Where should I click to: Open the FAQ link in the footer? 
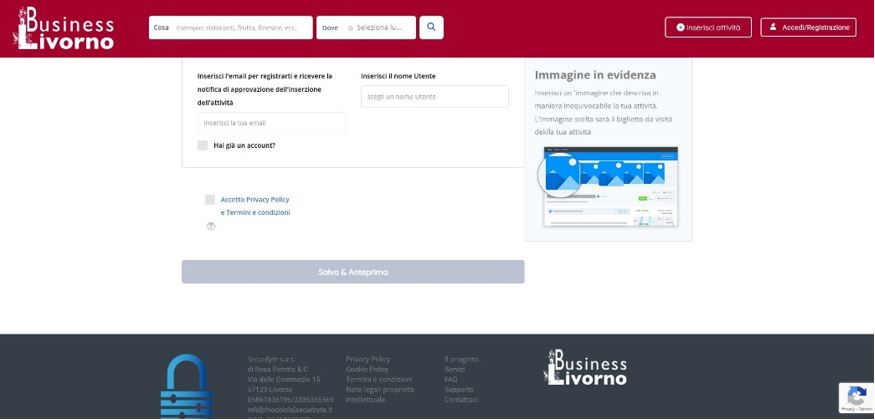click(x=451, y=380)
